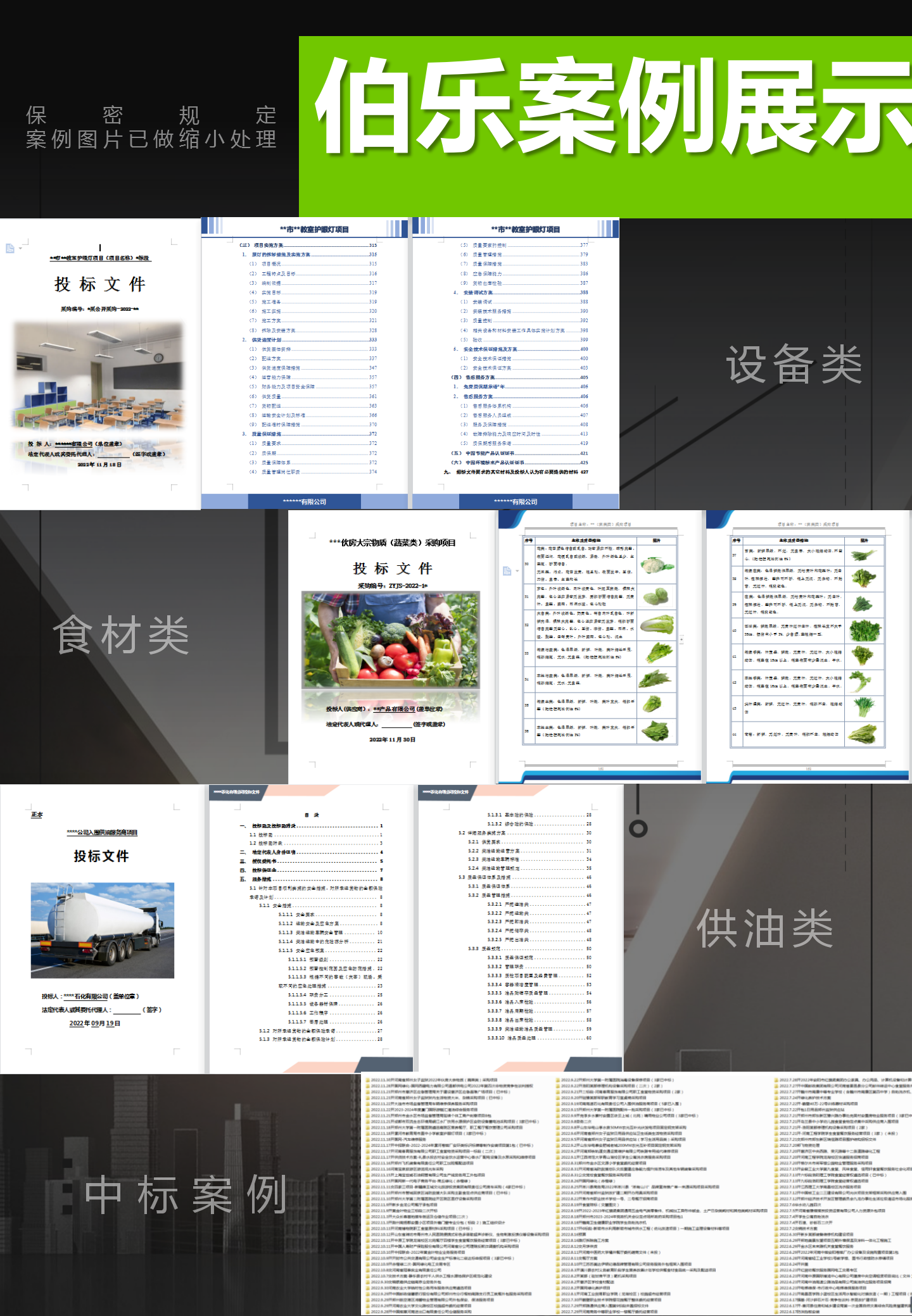912x1316 pixels.
Task: Click the cauliflower picture in the vegetable table
Action: click(657, 565)
